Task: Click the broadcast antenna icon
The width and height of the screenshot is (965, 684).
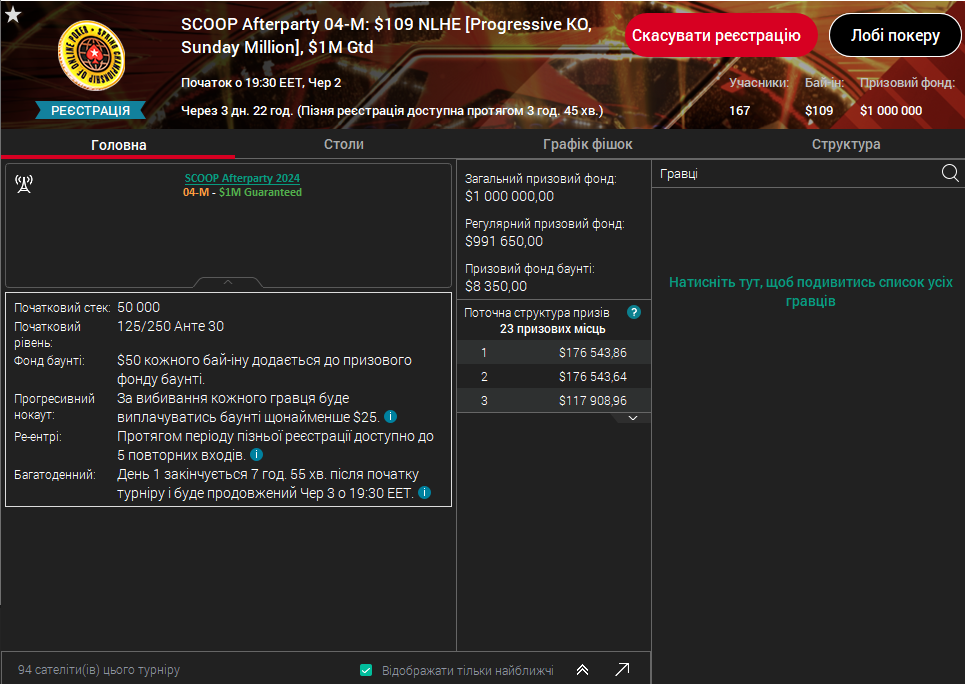Action: tap(24, 183)
